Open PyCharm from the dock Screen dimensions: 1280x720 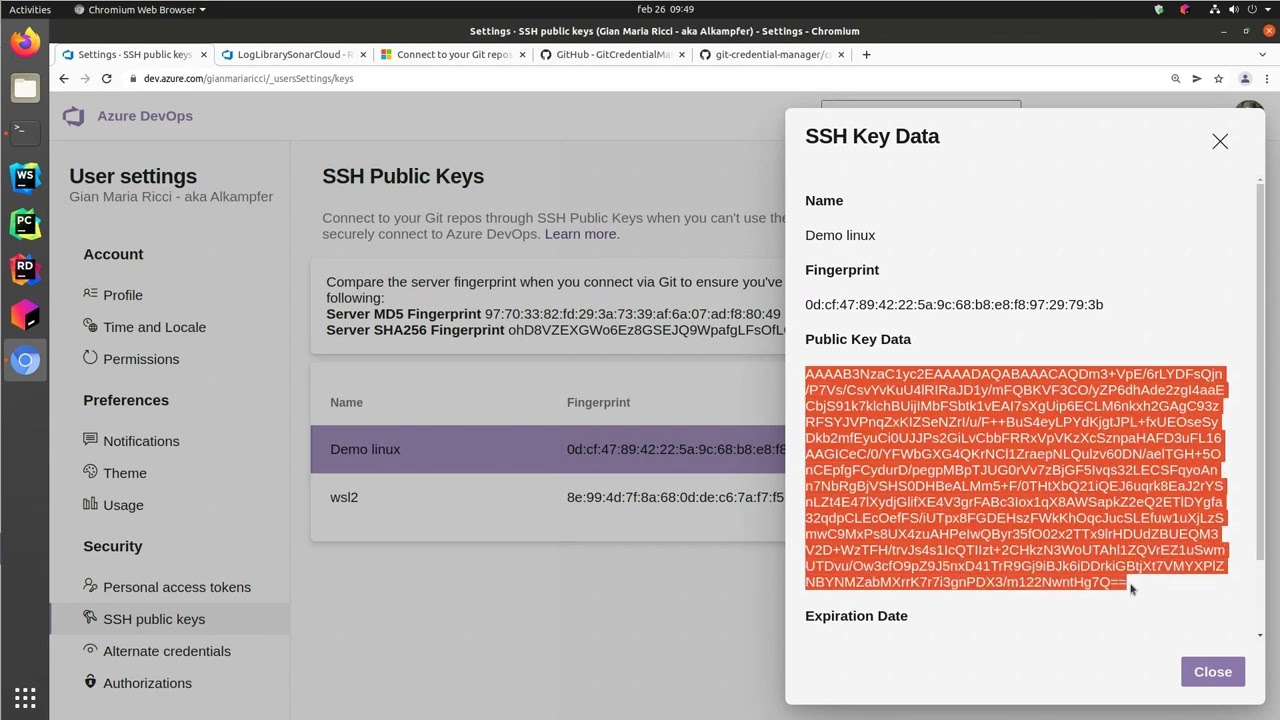tap(25, 224)
